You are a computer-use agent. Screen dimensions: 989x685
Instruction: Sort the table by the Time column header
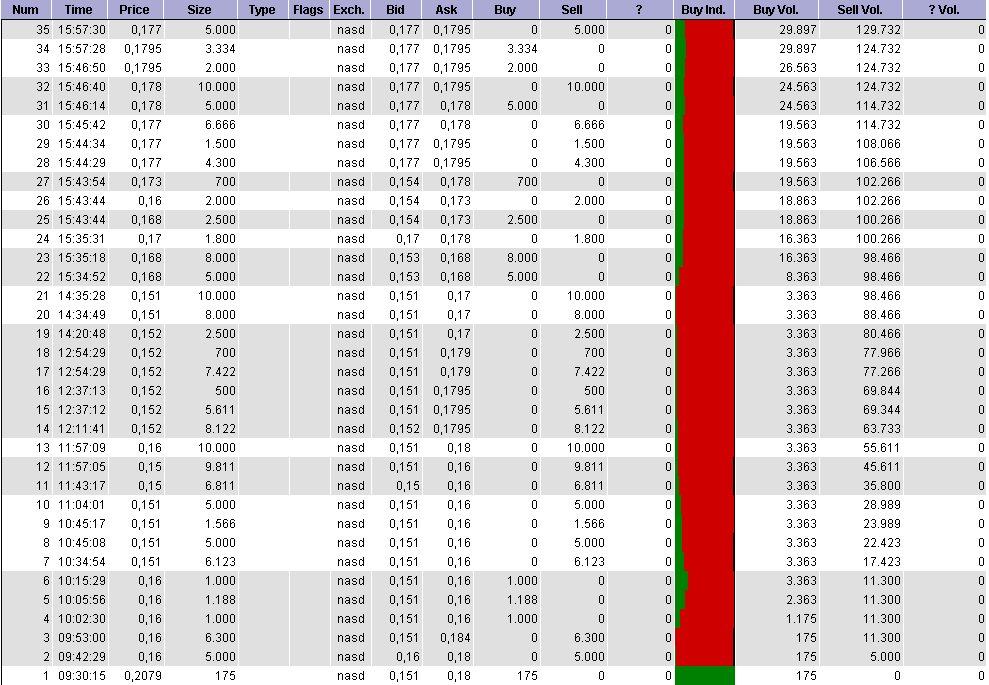(x=78, y=10)
